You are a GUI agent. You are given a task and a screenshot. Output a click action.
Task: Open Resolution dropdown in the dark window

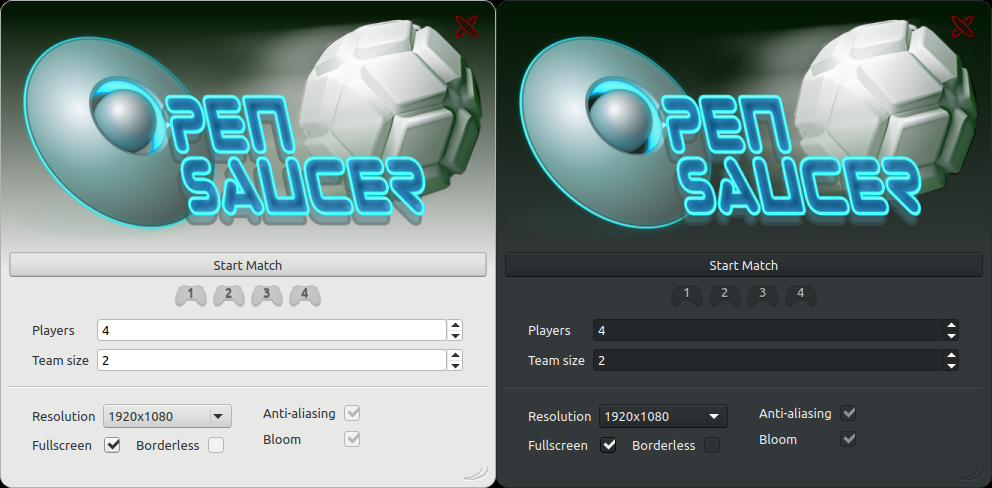click(664, 416)
